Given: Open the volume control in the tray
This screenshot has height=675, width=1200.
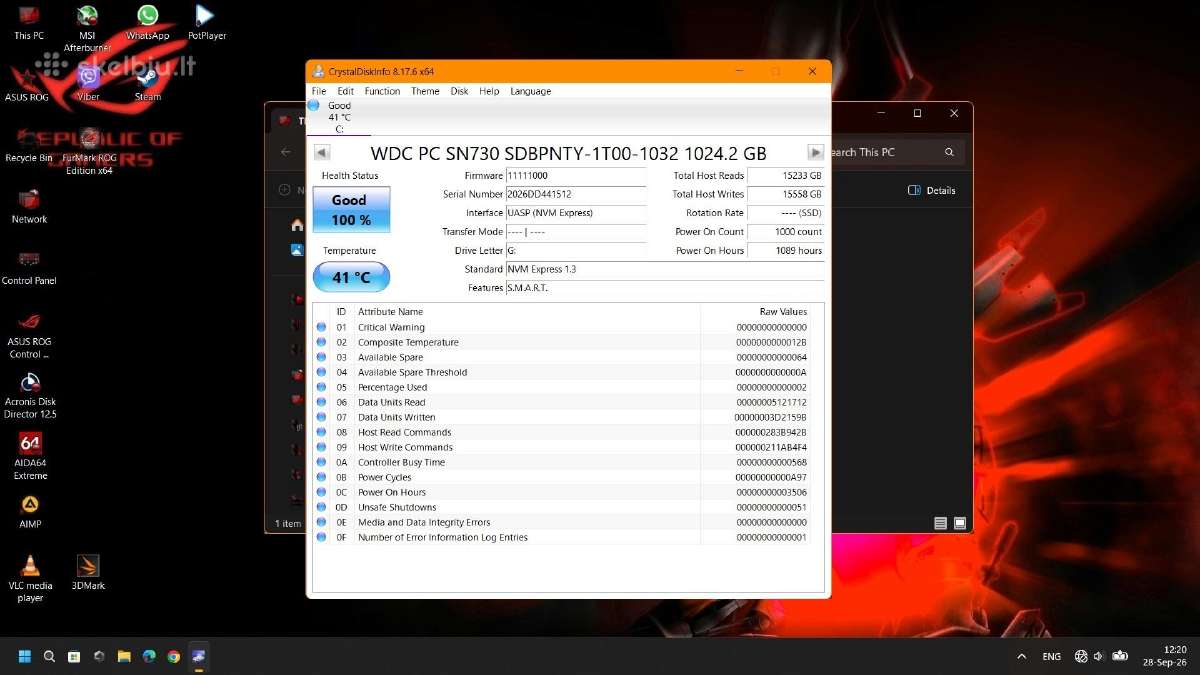Looking at the screenshot, I should point(1099,657).
